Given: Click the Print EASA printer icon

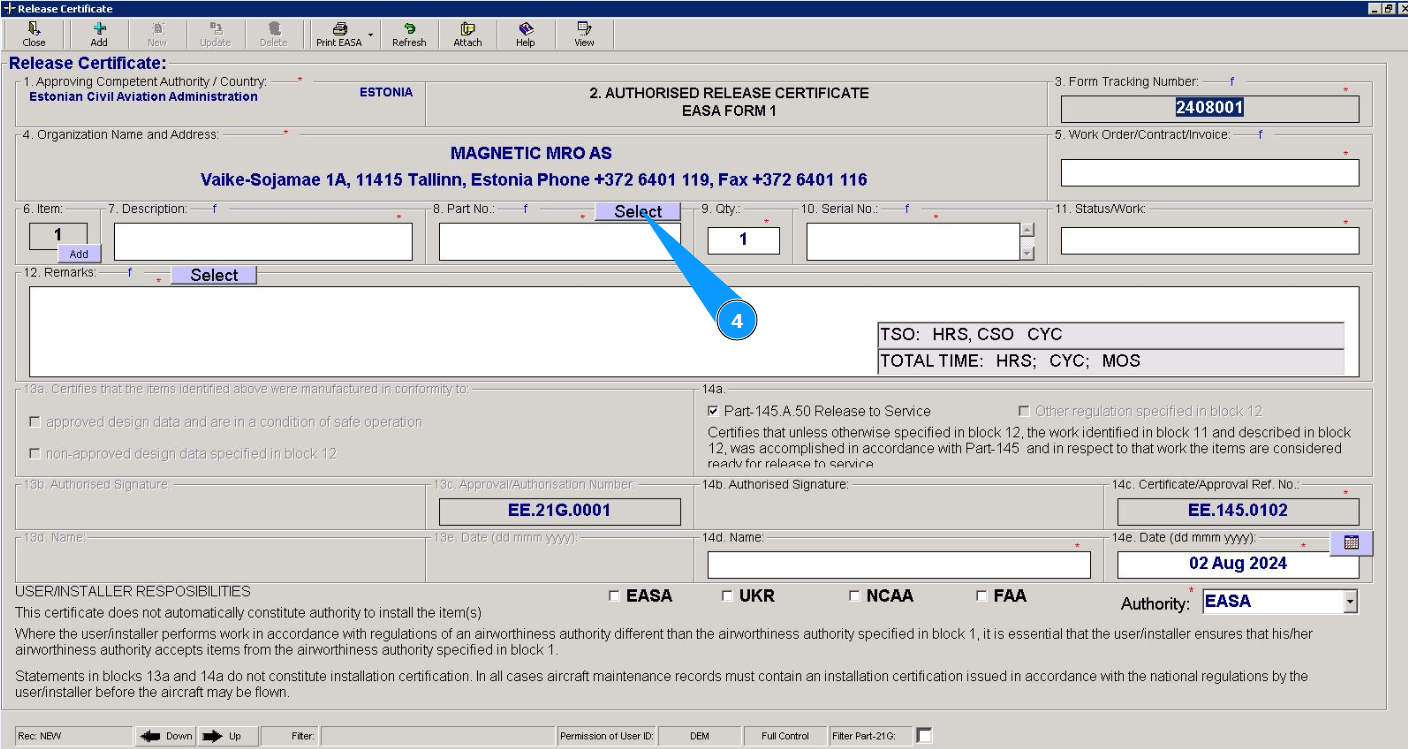Looking at the screenshot, I should click(x=339, y=34).
